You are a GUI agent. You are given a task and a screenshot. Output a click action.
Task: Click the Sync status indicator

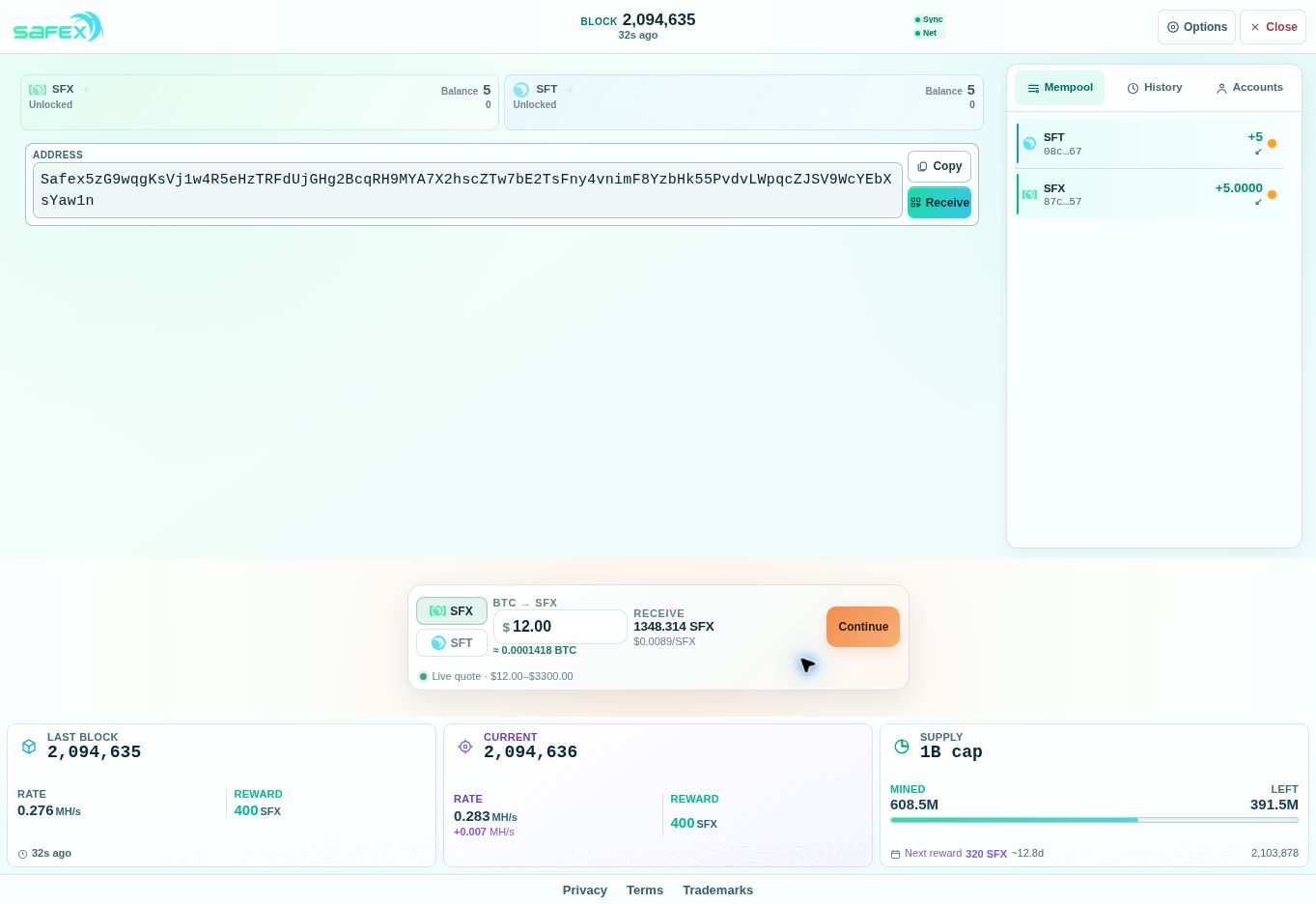929,19
